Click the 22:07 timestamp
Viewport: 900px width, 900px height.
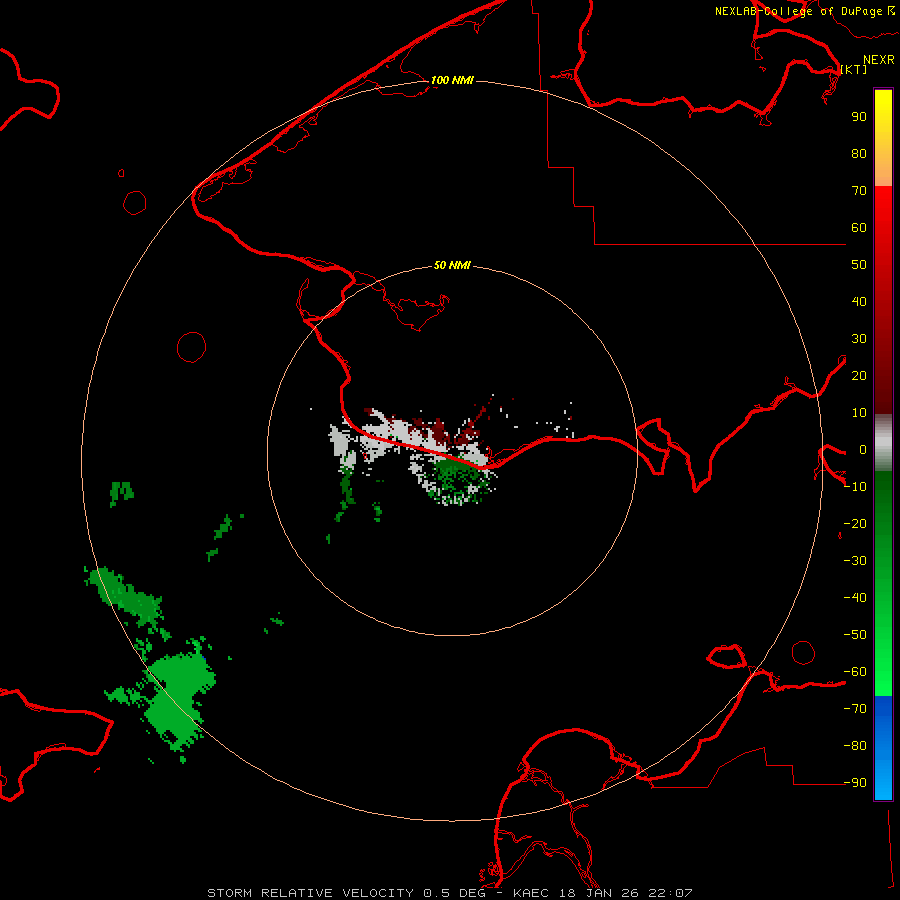671,893
